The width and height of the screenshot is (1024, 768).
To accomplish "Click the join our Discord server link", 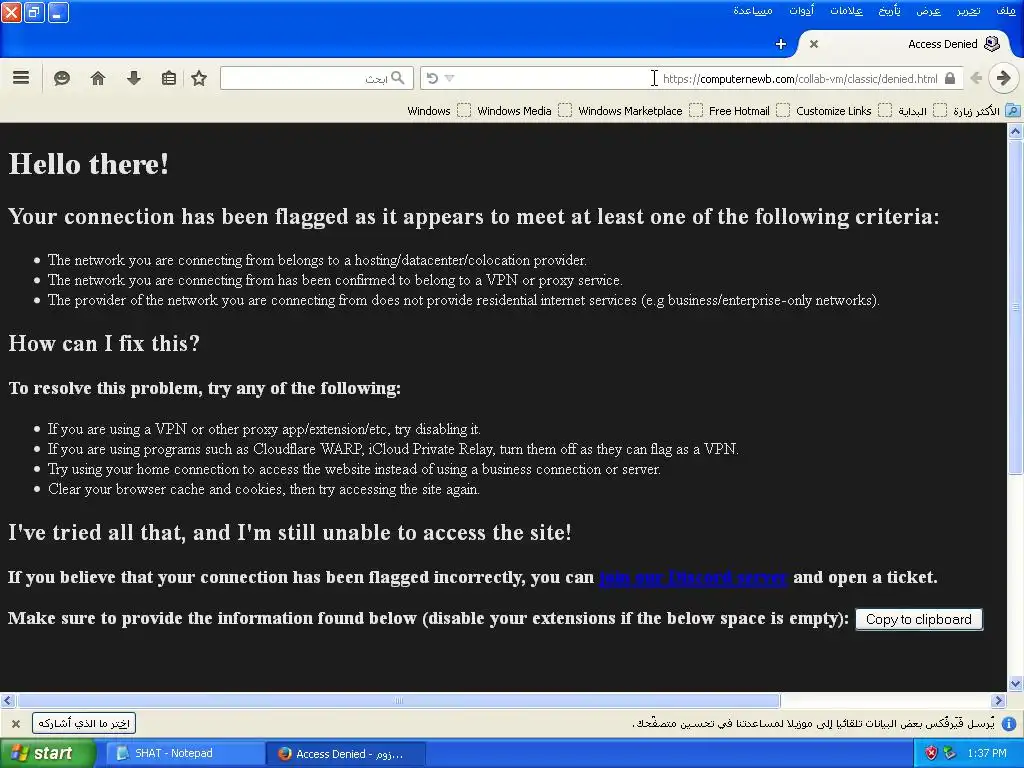I will point(693,577).
